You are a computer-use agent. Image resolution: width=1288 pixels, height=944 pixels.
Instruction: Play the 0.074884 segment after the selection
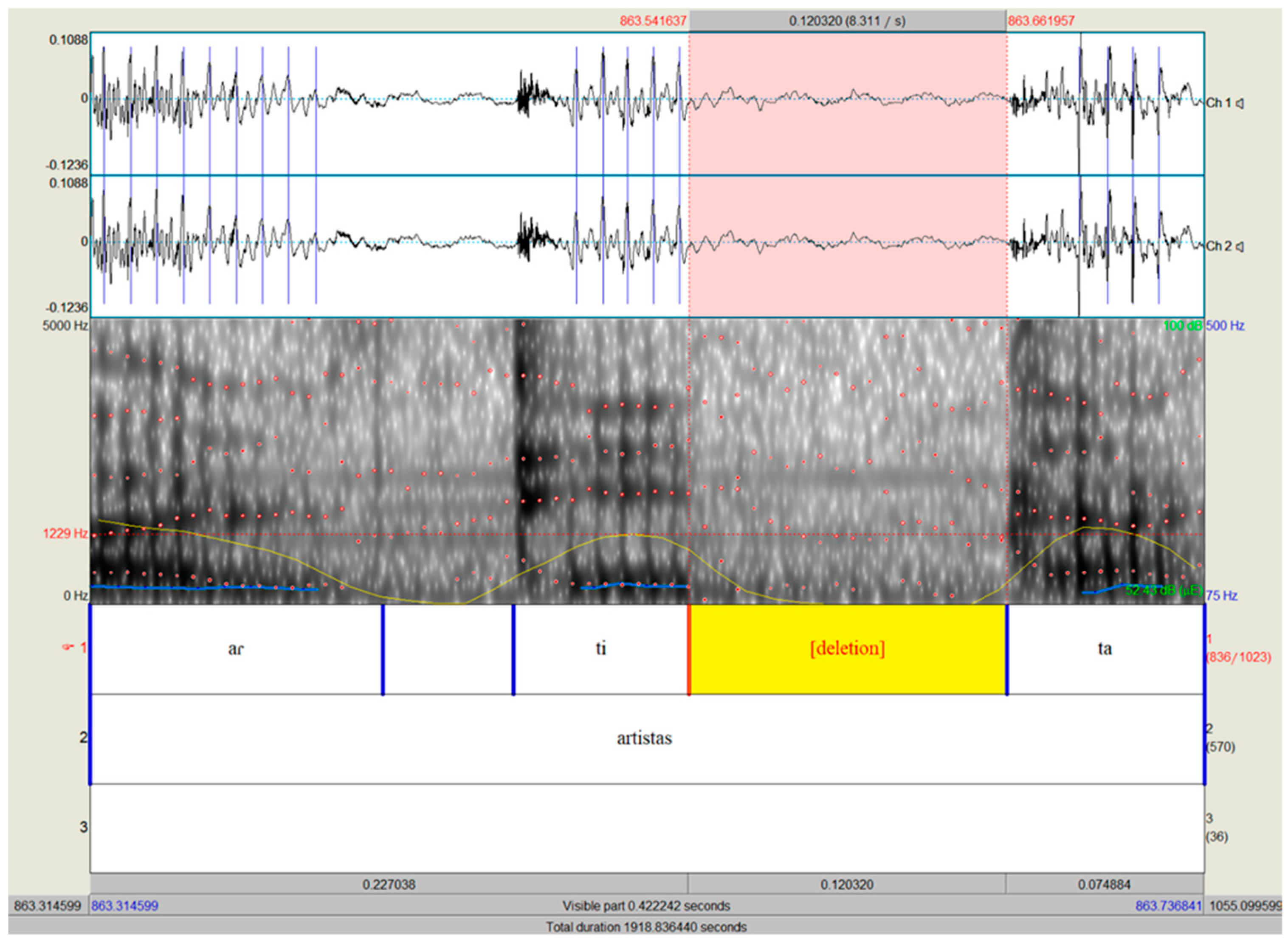[x=1104, y=885]
